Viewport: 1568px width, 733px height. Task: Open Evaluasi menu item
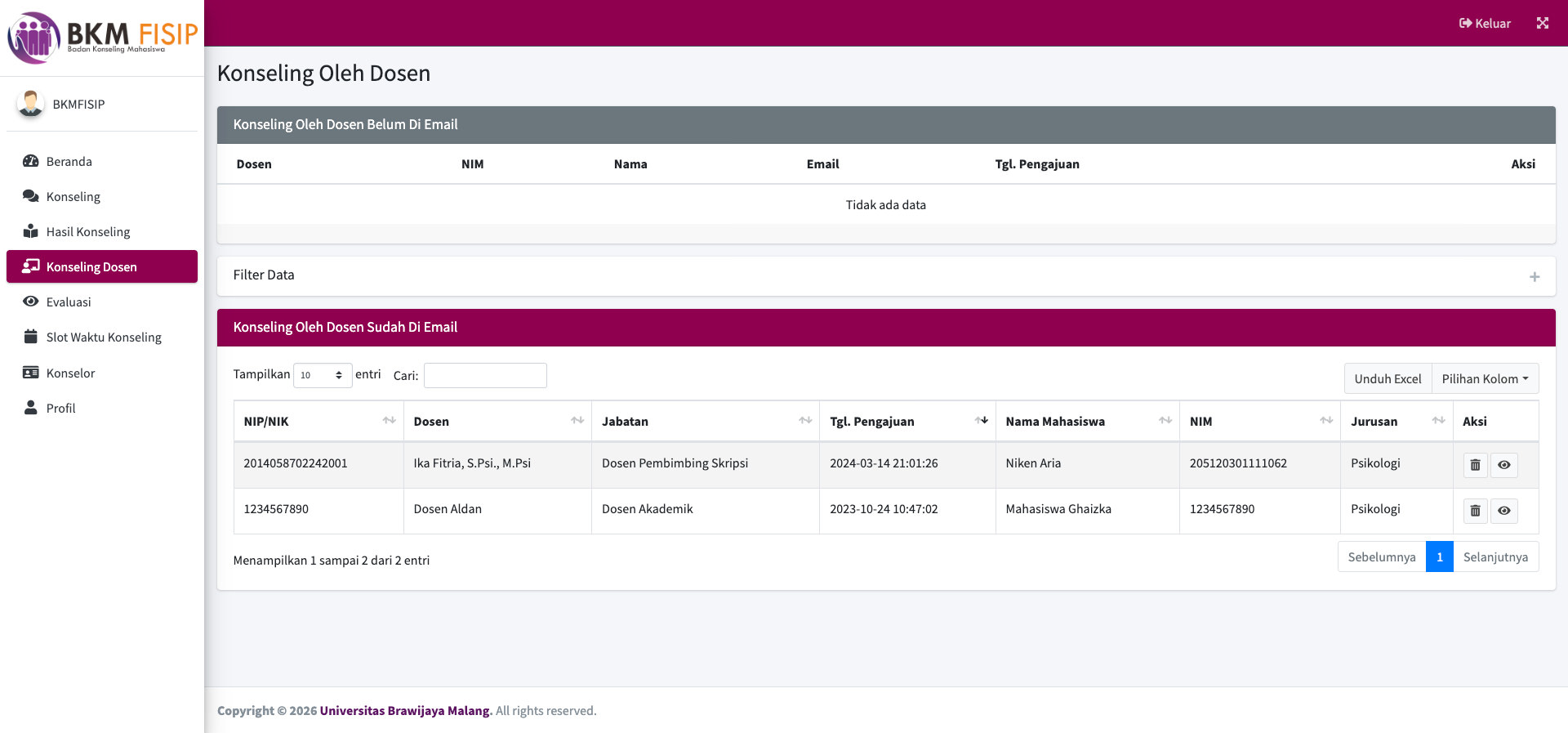102,302
